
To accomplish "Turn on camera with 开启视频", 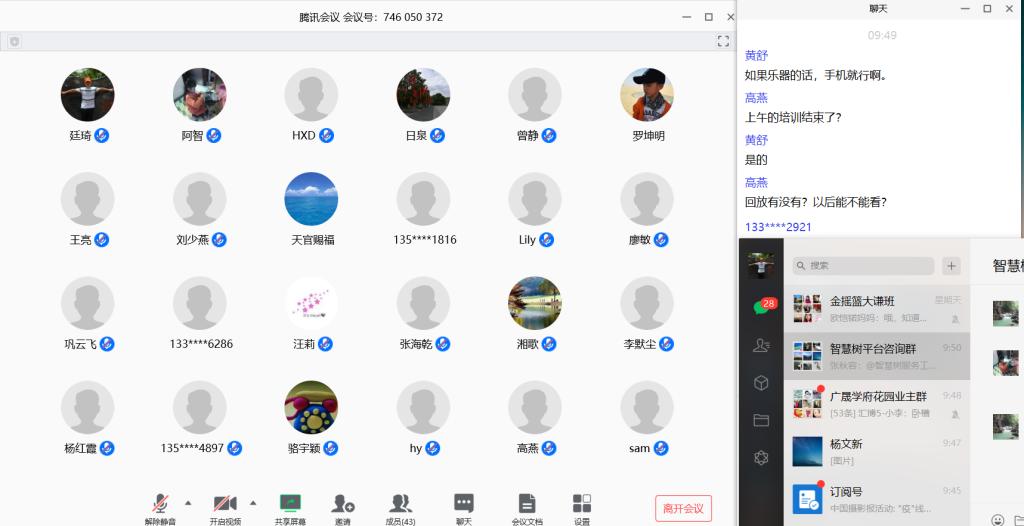I will pyautogui.click(x=224, y=503).
